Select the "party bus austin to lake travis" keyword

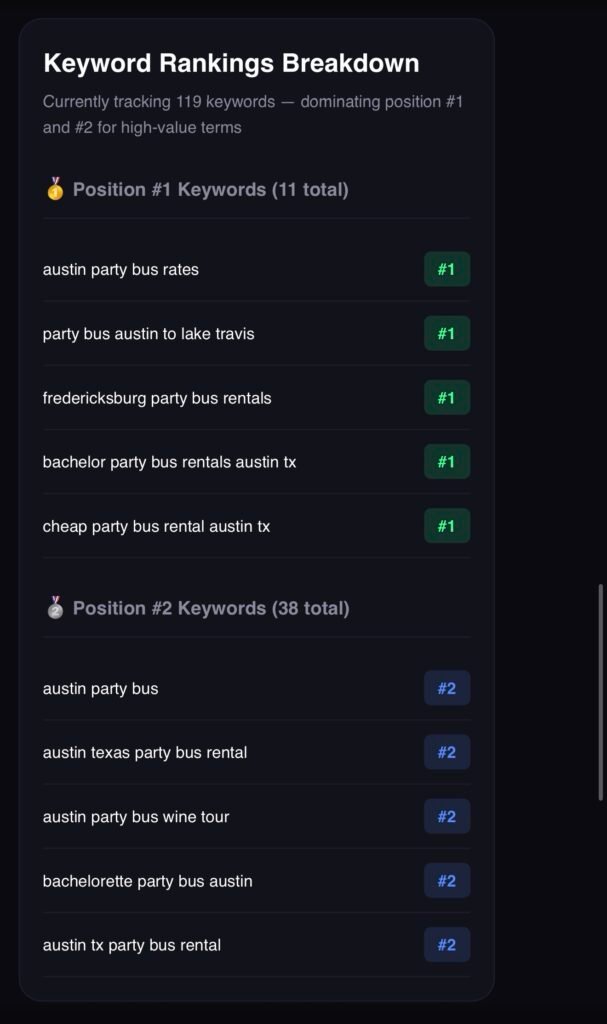coord(149,333)
